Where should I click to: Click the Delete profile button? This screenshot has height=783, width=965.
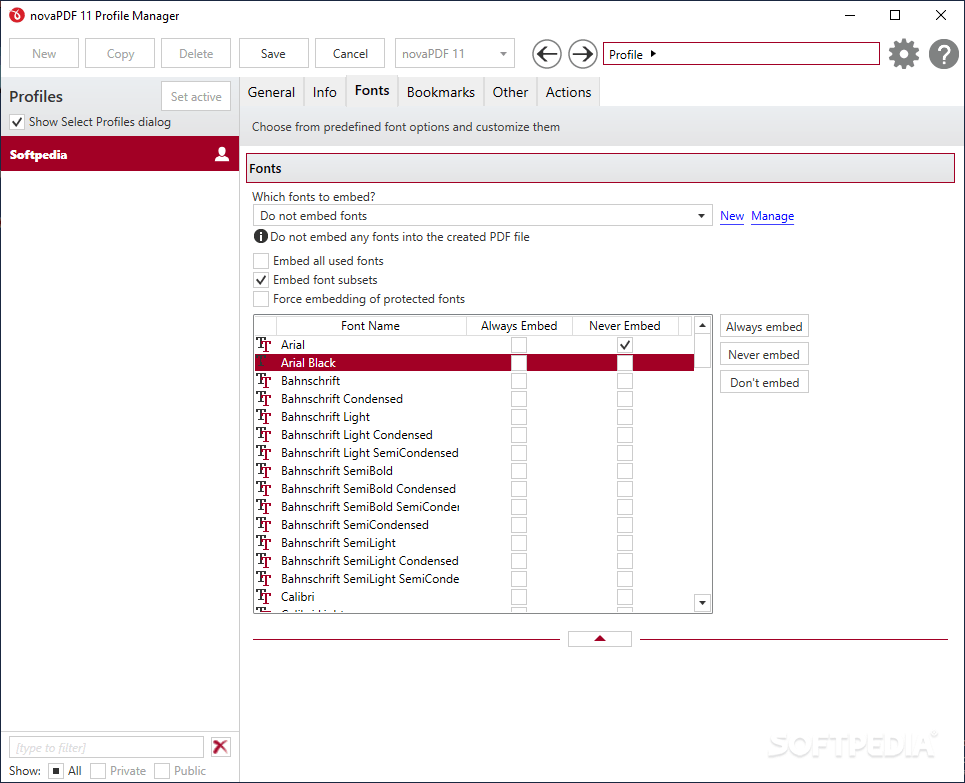[196, 54]
